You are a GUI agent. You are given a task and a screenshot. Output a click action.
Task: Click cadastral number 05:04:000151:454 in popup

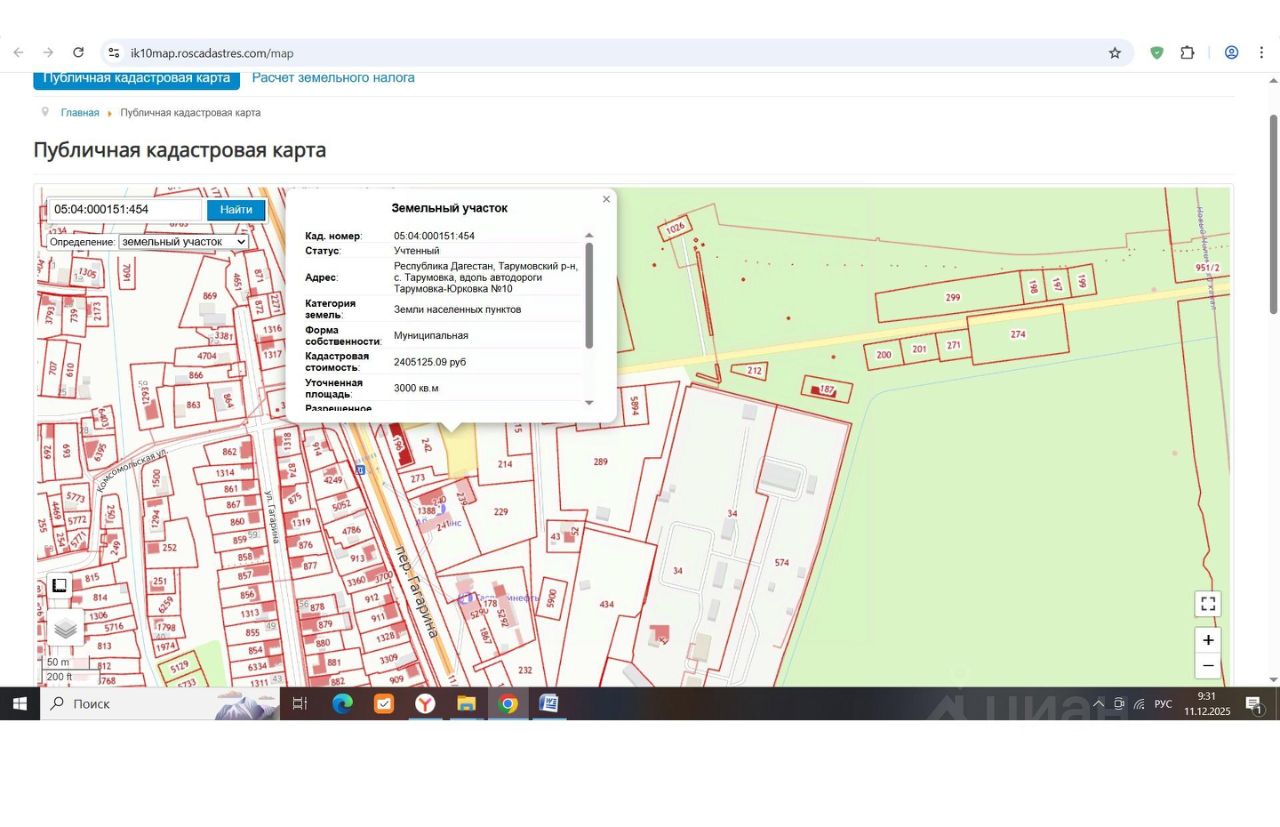coord(434,236)
